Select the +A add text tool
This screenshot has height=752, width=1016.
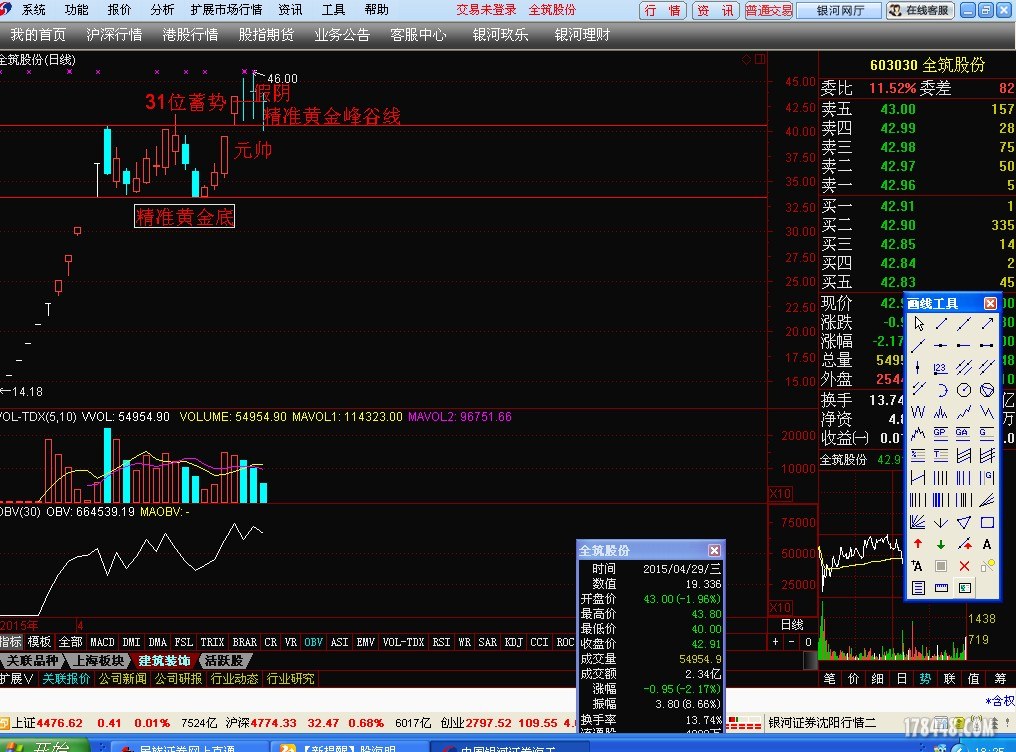pos(918,566)
